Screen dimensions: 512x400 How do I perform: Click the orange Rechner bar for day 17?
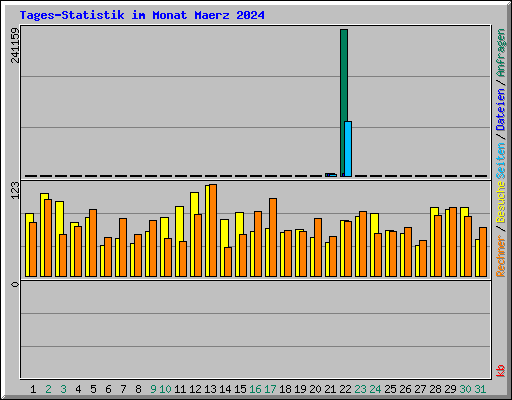pos(273,237)
